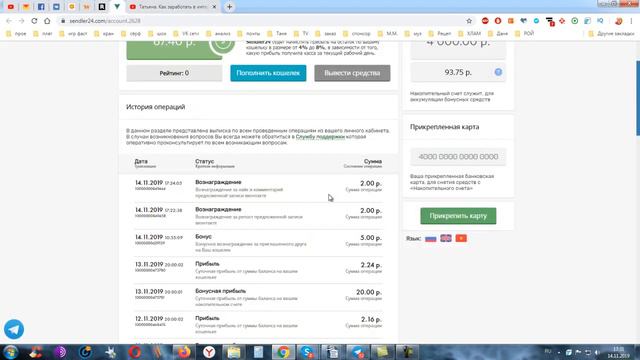Viewport: 640px width, 360px height.
Task: Open Skype from the taskbar
Action: click(x=307, y=352)
